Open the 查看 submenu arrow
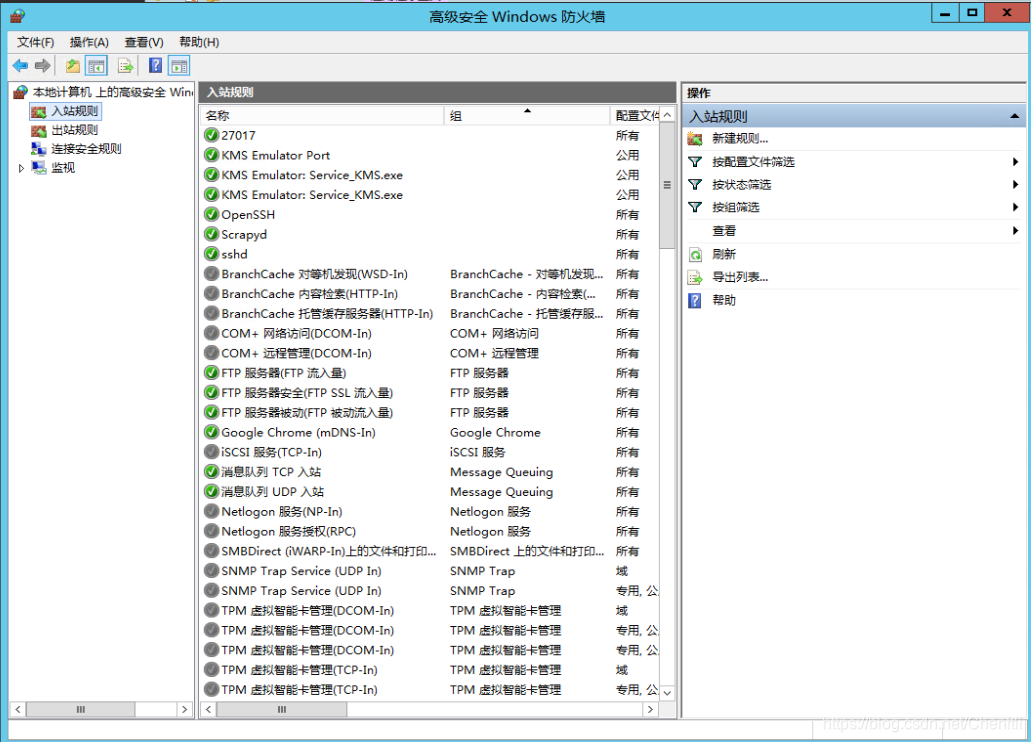Screen dimensions: 1031x742 [1015, 231]
